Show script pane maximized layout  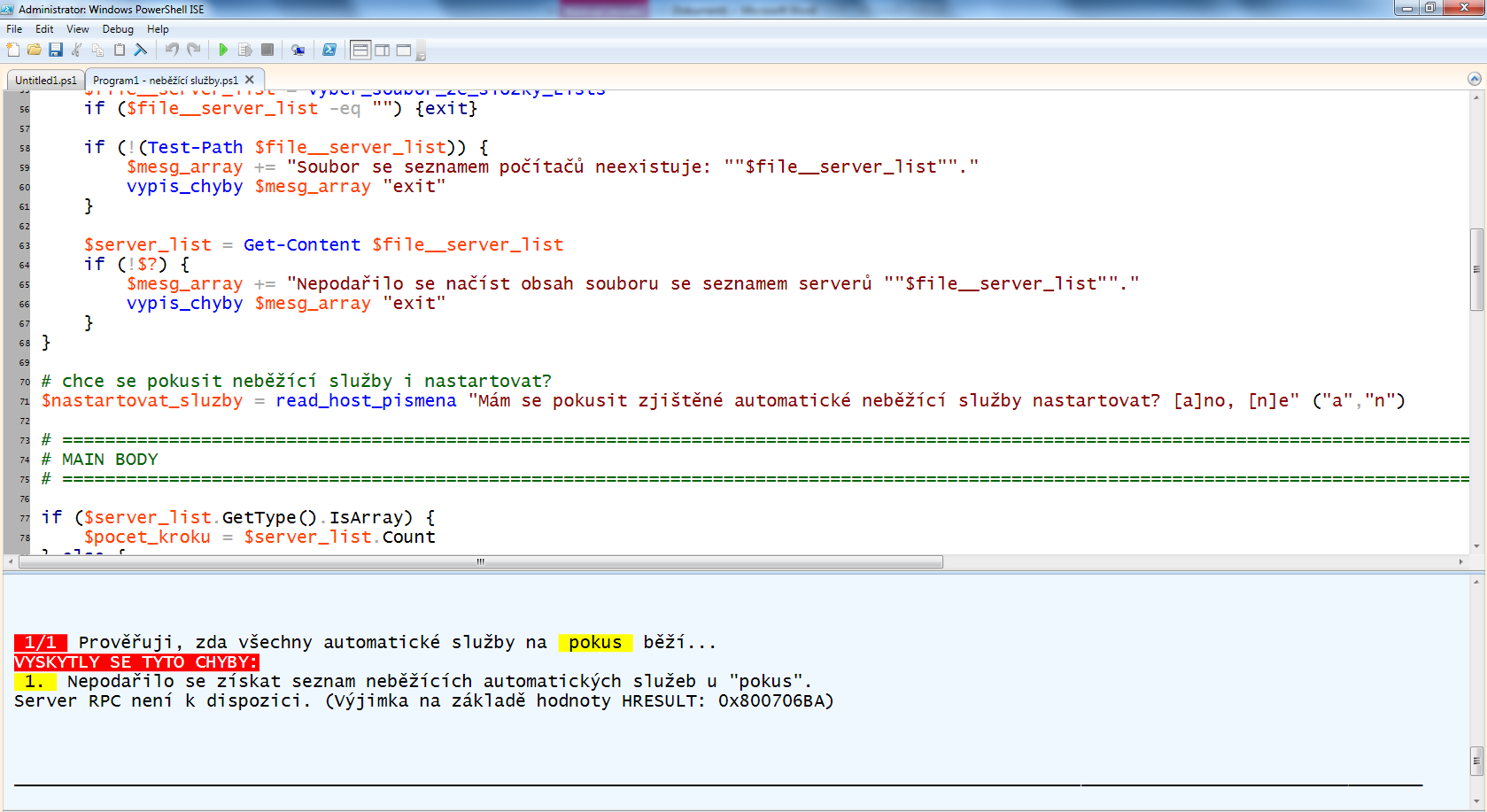[404, 50]
